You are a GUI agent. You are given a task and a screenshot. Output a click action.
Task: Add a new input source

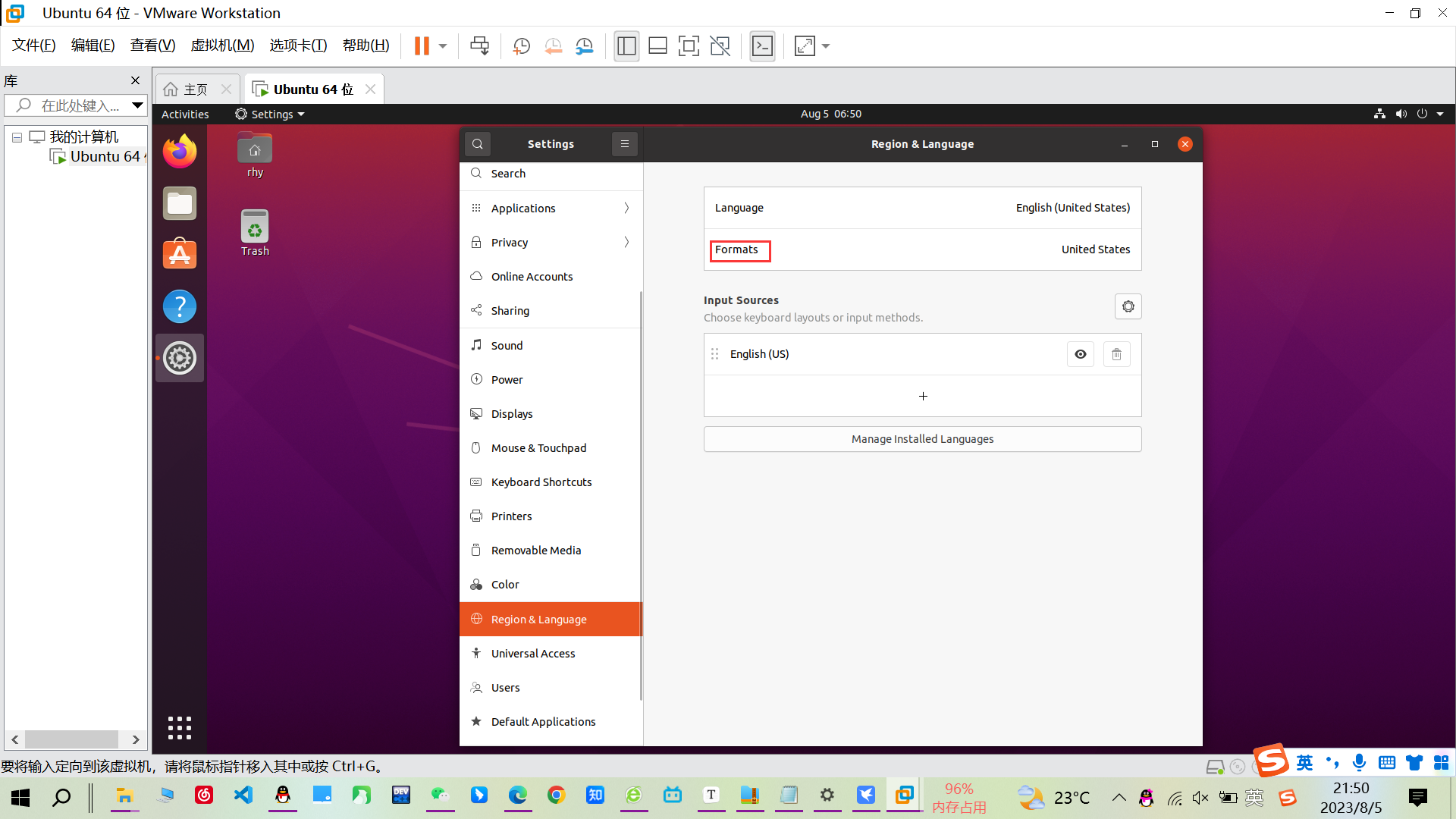(923, 396)
